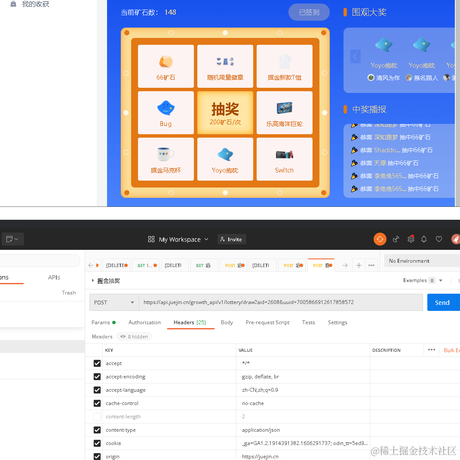Open the No Environment dropdown
460x460 pixels.
coord(422,261)
